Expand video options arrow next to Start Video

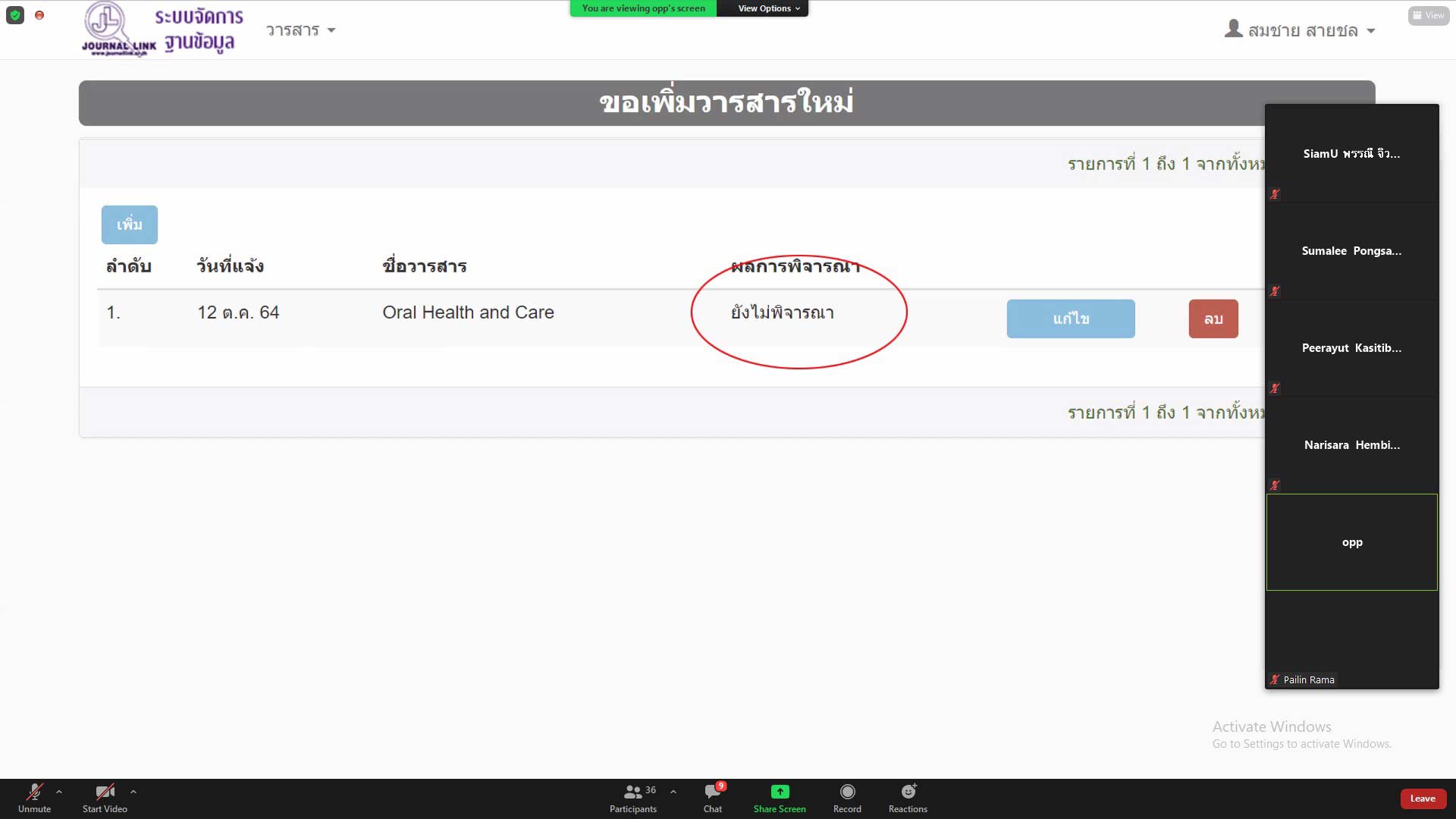coord(133,791)
